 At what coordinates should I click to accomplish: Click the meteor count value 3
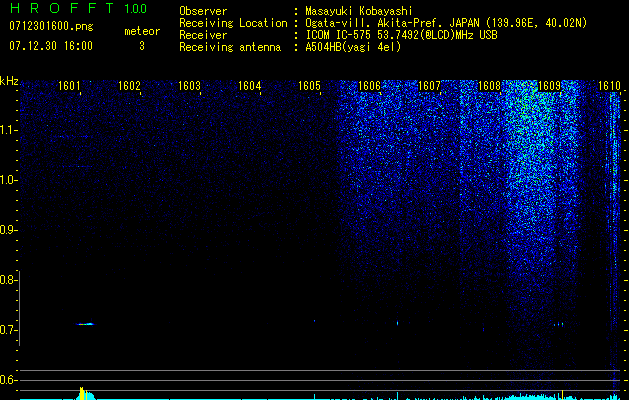(142, 46)
